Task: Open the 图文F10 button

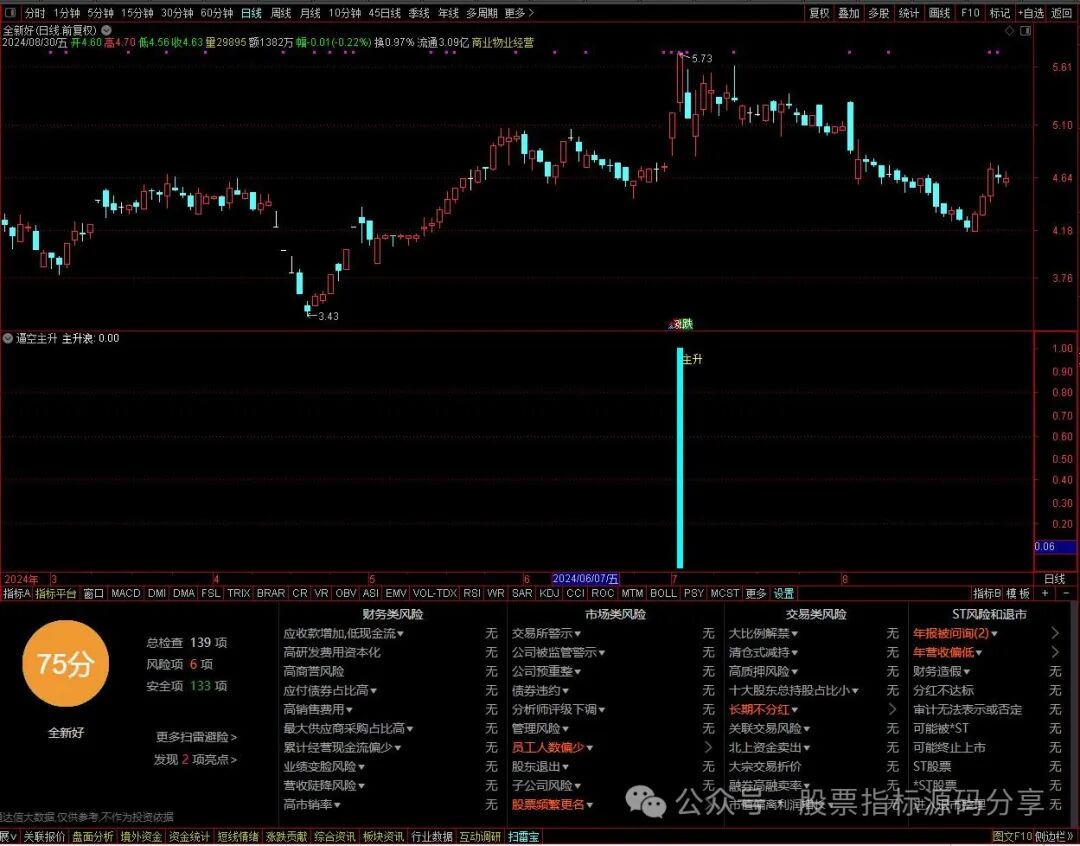Action: [x=1012, y=837]
